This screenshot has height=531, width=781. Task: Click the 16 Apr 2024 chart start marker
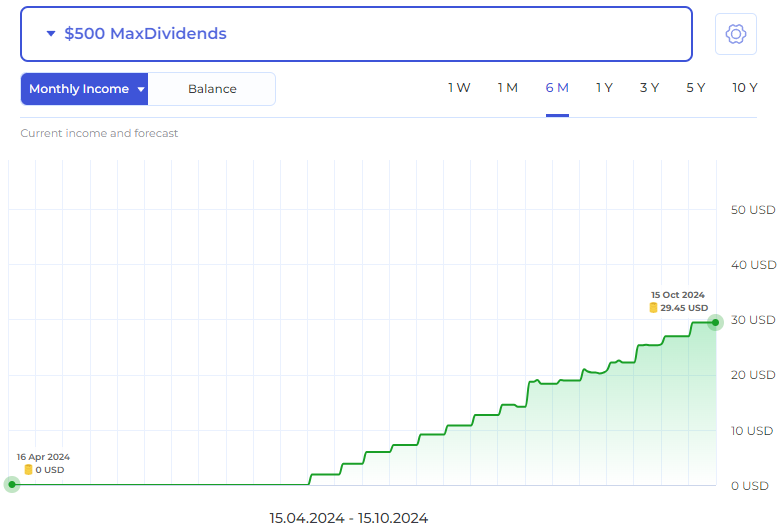coord(12,484)
